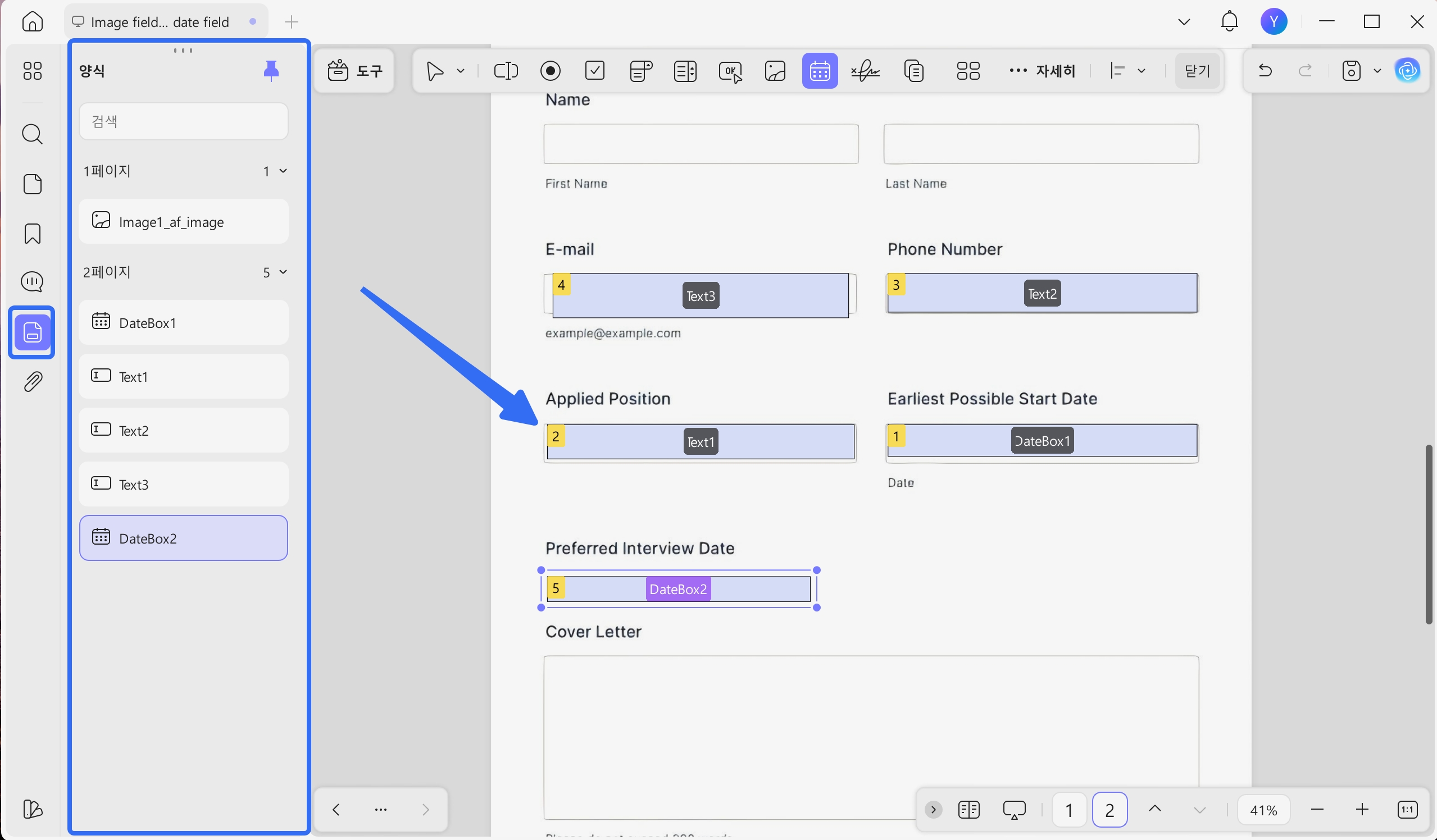The width and height of the screenshot is (1437, 840).
Task: Open the selection tool dropdown arrow
Action: click(x=461, y=71)
